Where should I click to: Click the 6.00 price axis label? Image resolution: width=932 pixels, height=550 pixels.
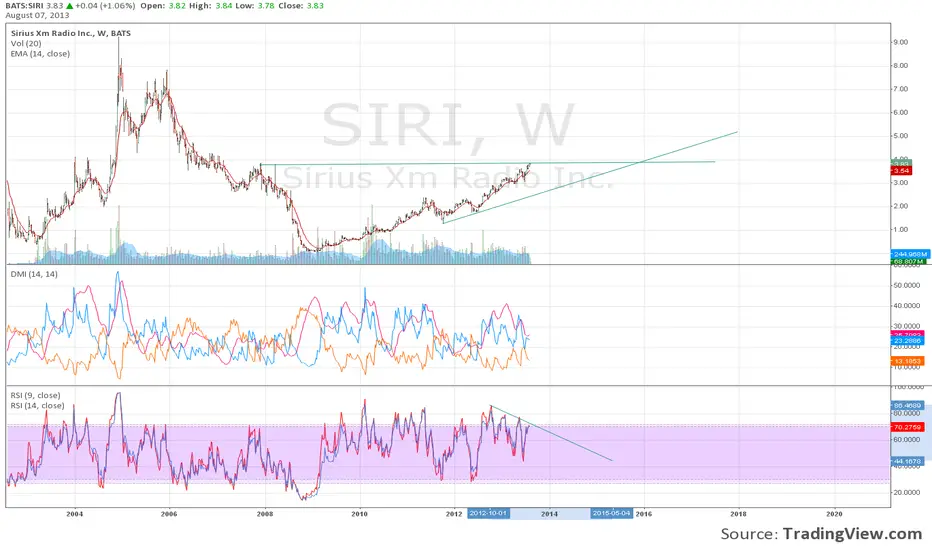pos(900,112)
